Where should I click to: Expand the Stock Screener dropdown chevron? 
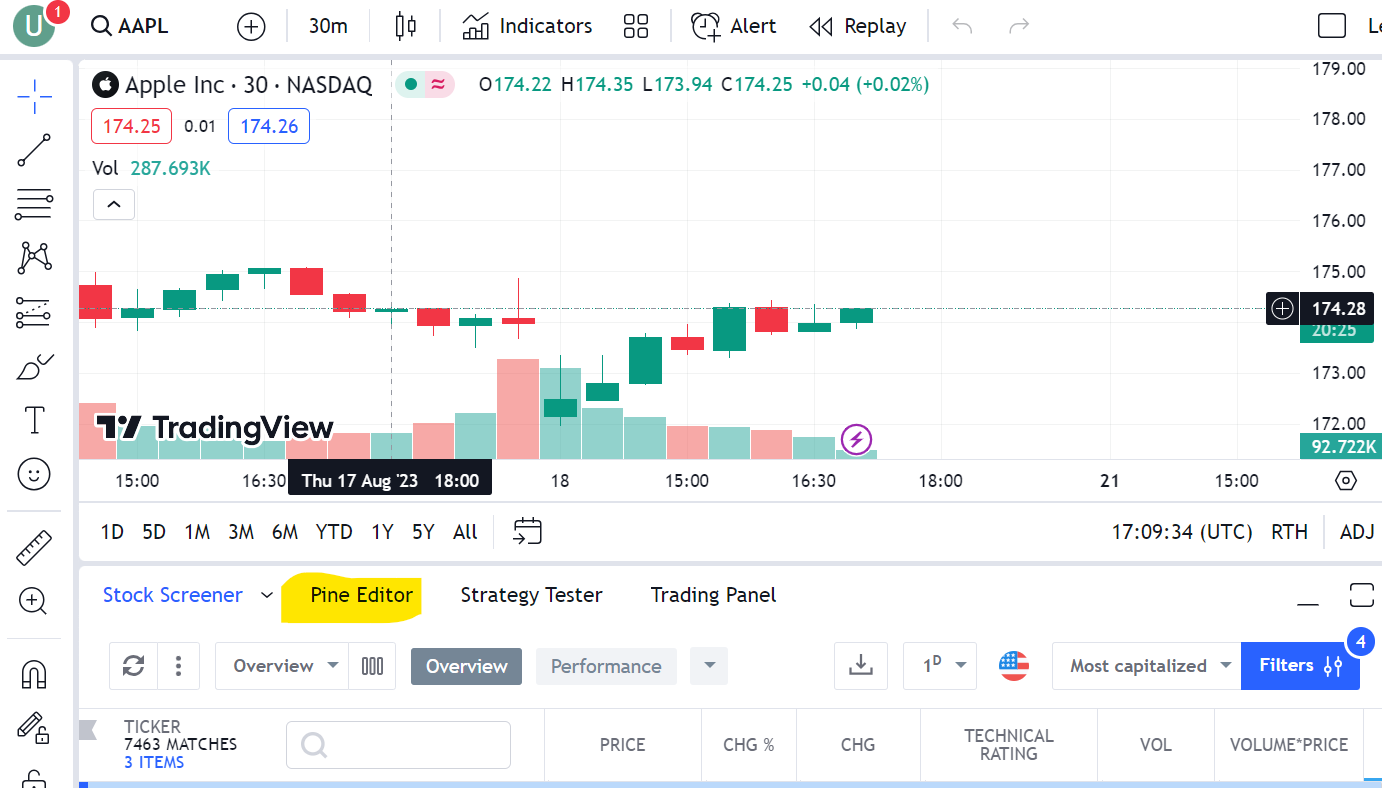click(266, 595)
